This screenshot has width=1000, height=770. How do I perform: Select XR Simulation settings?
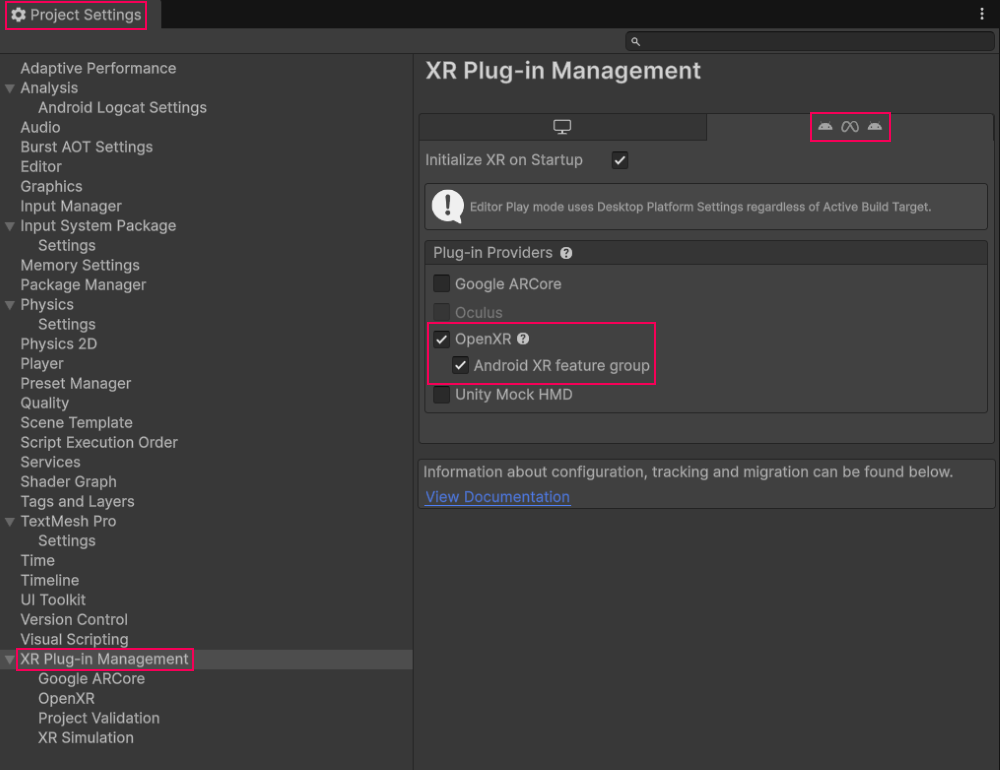pos(85,738)
